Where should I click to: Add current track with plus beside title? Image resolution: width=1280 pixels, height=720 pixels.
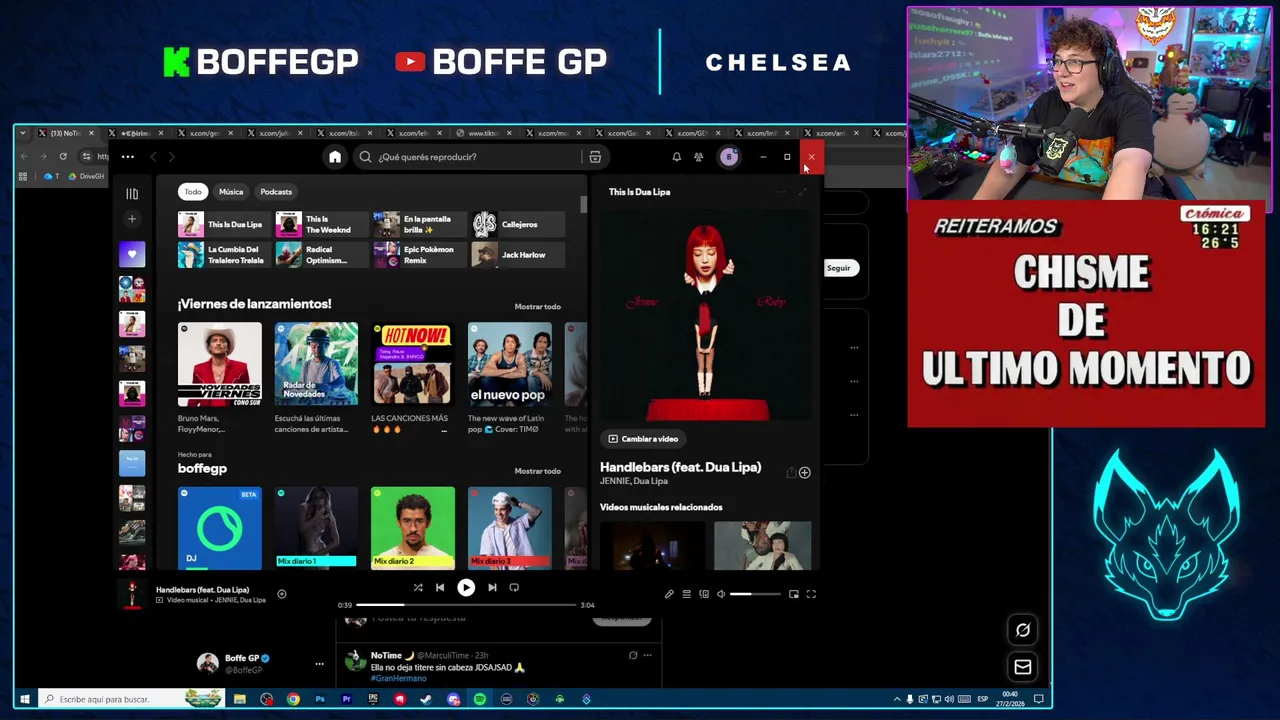[x=282, y=594]
